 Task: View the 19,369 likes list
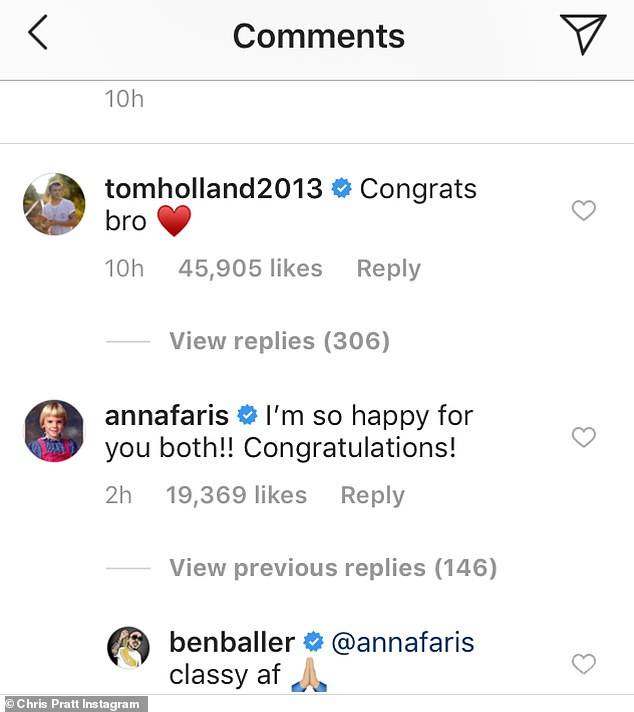coord(235,496)
